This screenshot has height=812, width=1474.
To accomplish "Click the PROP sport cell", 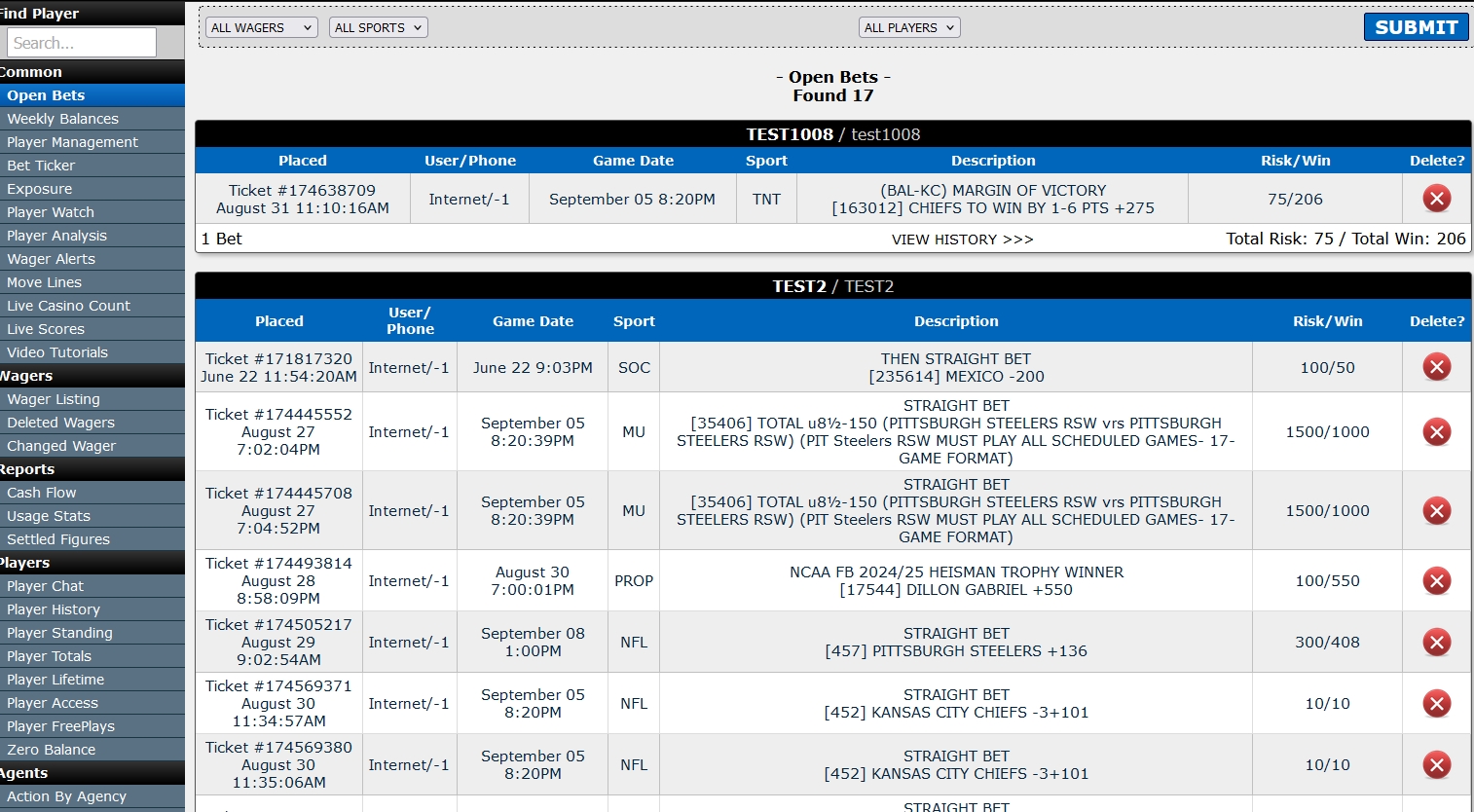I will point(634,581).
